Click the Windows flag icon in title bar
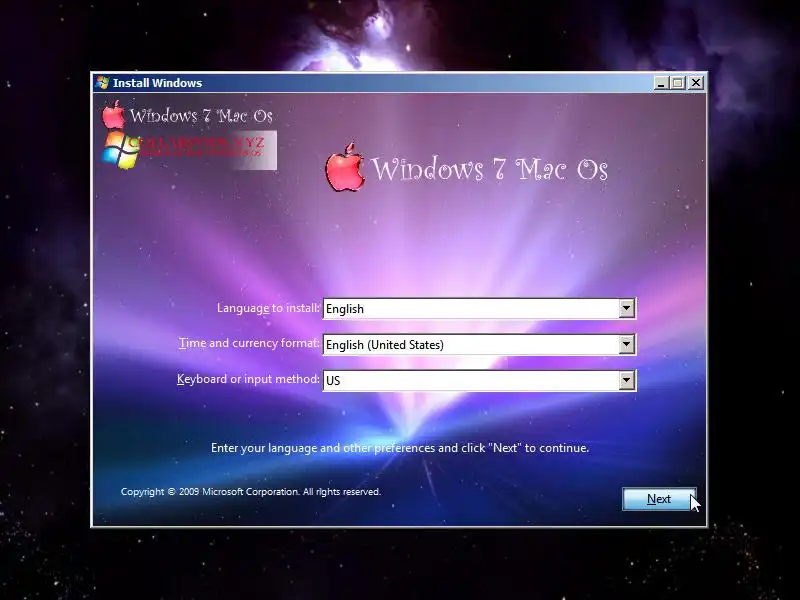 click(103, 83)
